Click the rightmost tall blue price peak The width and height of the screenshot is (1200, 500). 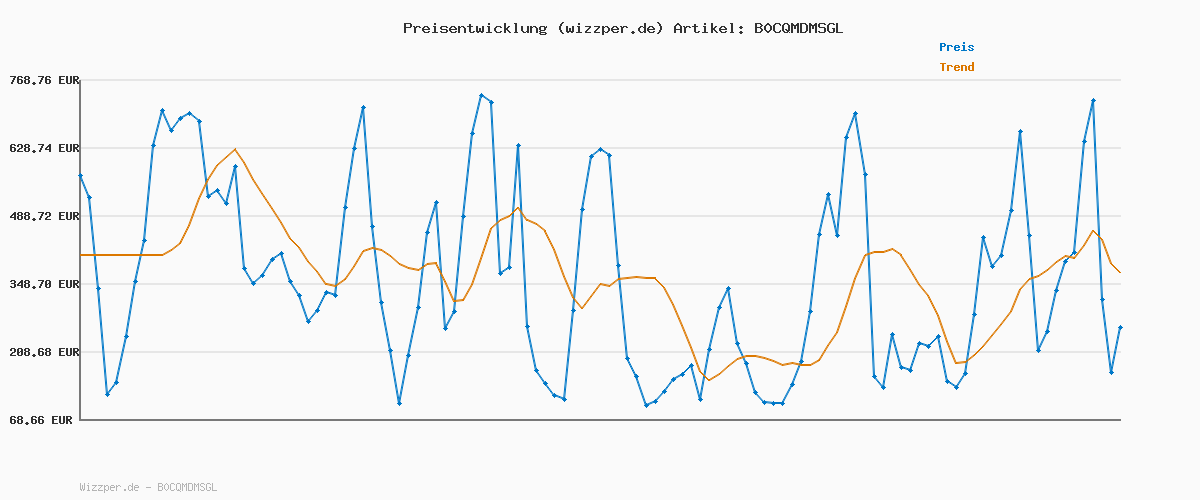click(x=1093, y=100)
